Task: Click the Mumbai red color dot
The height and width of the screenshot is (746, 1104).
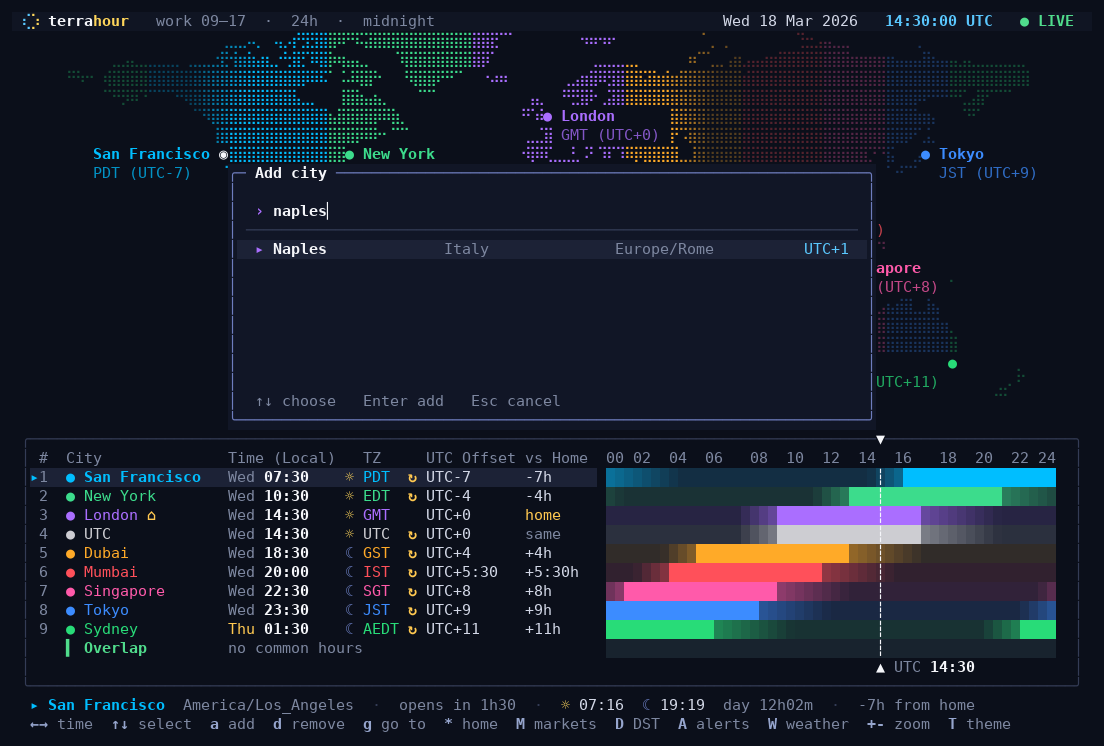Action: tap(70, 572)
